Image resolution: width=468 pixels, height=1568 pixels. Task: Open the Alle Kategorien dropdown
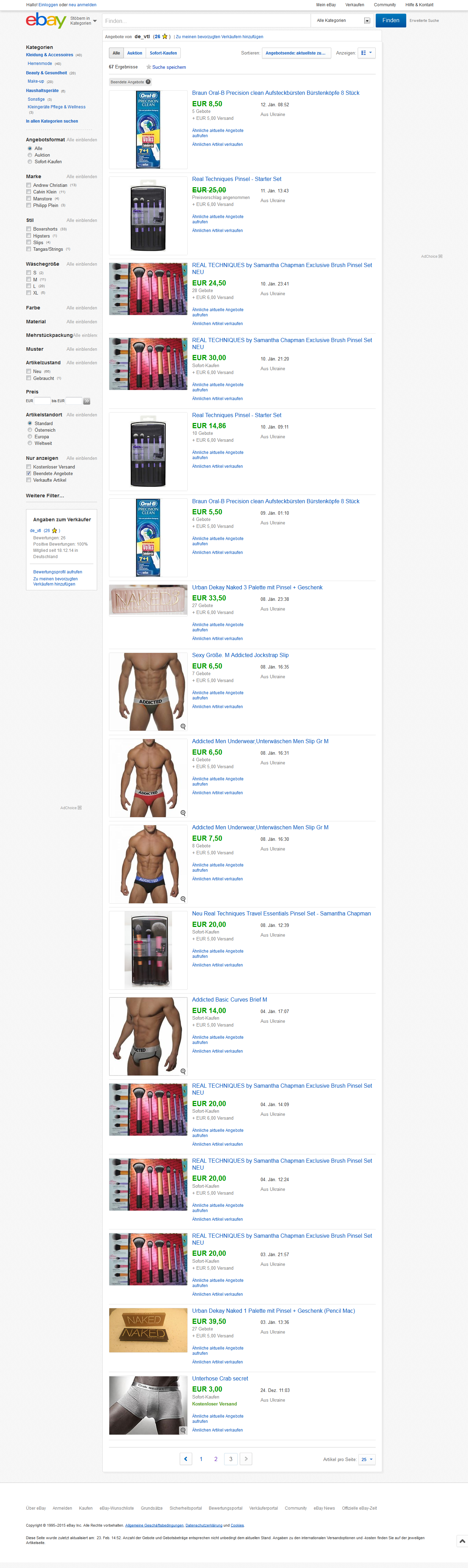pyautogui.click(x=343, y=21)
